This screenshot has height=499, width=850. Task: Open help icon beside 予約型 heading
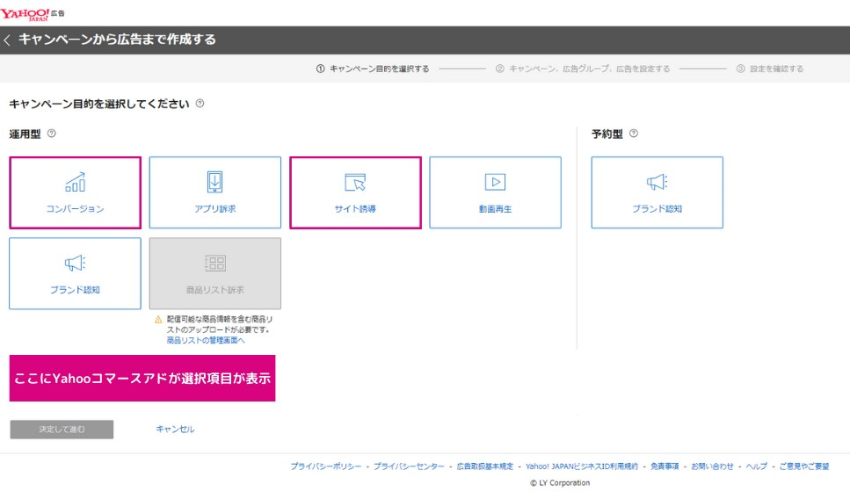click(633, 133)
